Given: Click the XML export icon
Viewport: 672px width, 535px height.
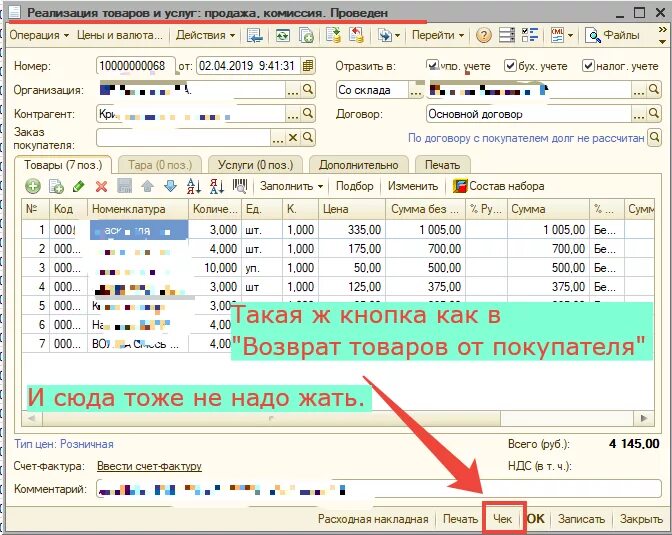Looking at the screenshot, I should [557, 36].
